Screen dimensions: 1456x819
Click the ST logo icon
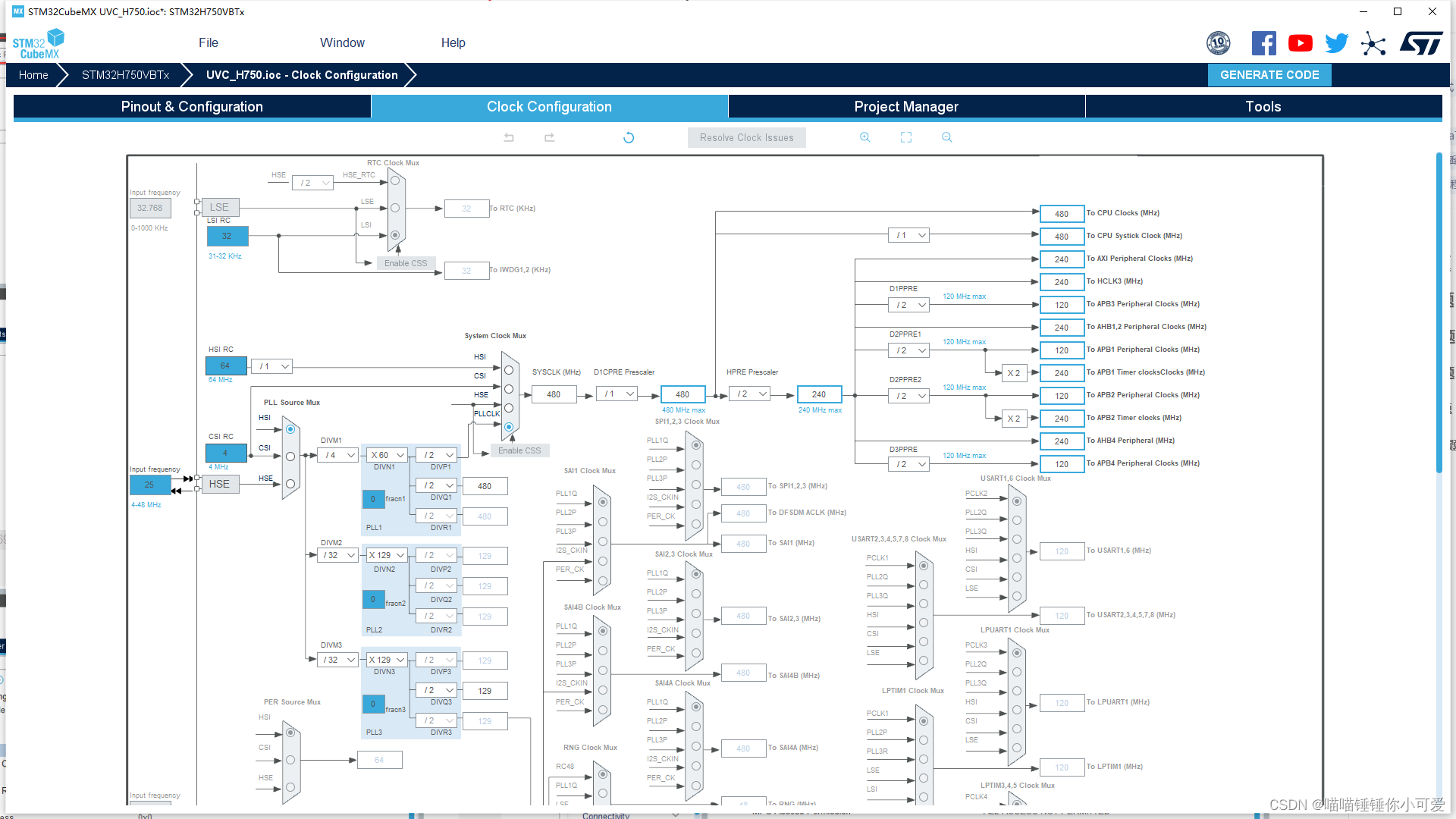pos(1420,43)
